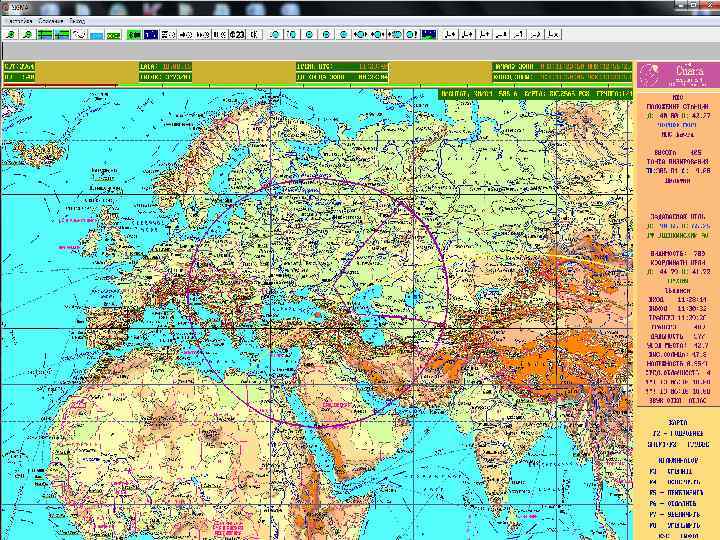The width and height of the screenshot is (720, 540).
Task: Click the second magnifier icon in toolbar
Action: point(27,34)
